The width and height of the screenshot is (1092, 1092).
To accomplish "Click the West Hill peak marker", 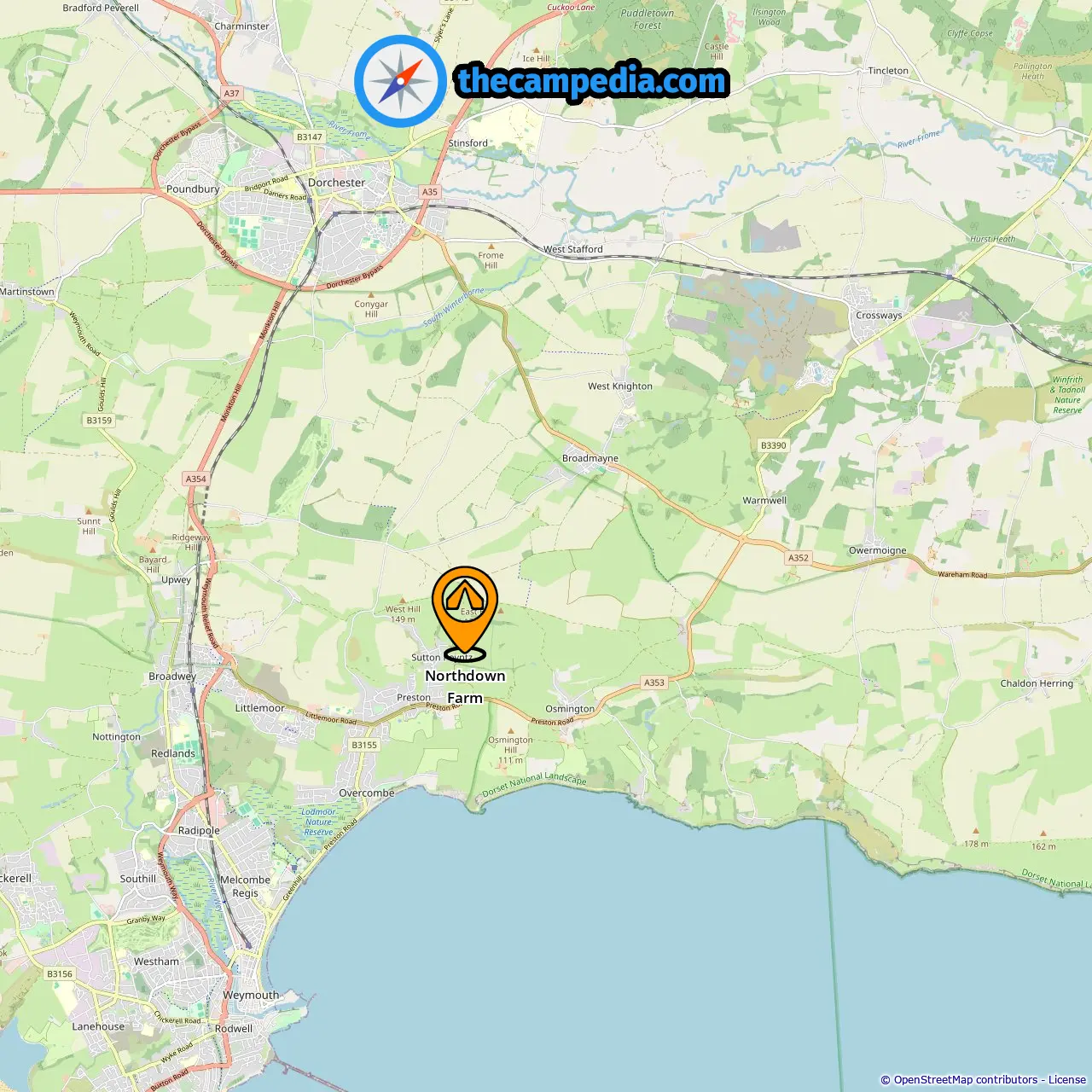I will [x=403, y=601].
